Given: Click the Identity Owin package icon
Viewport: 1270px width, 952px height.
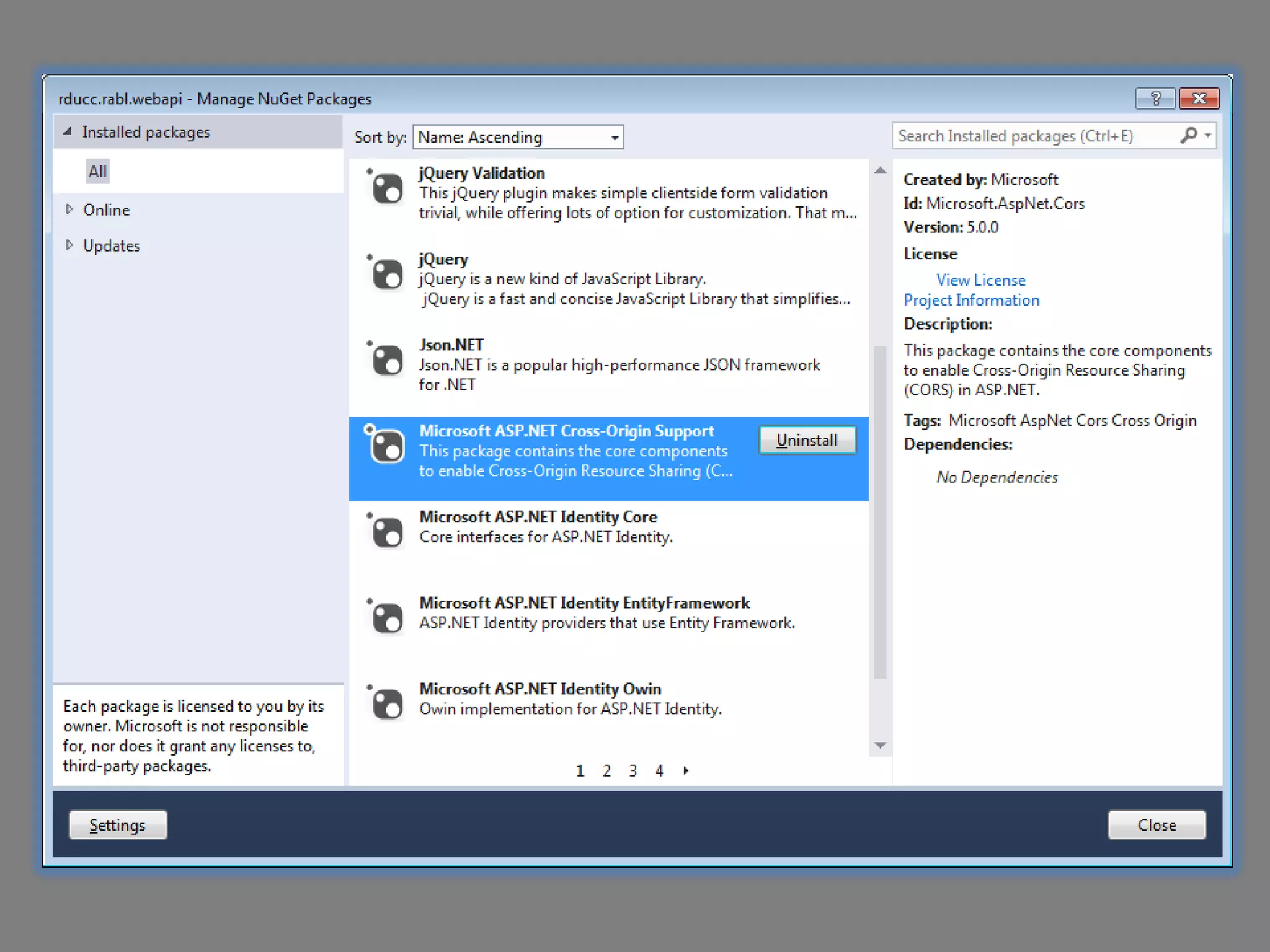Looking at the screenshot, I should [x=387, y=705].
